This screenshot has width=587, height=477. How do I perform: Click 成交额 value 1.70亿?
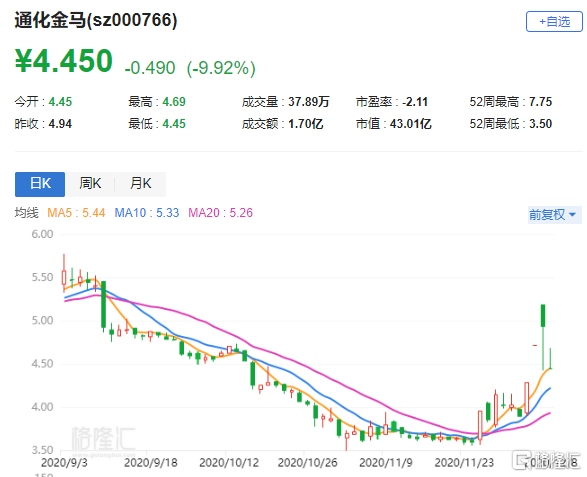305,124
